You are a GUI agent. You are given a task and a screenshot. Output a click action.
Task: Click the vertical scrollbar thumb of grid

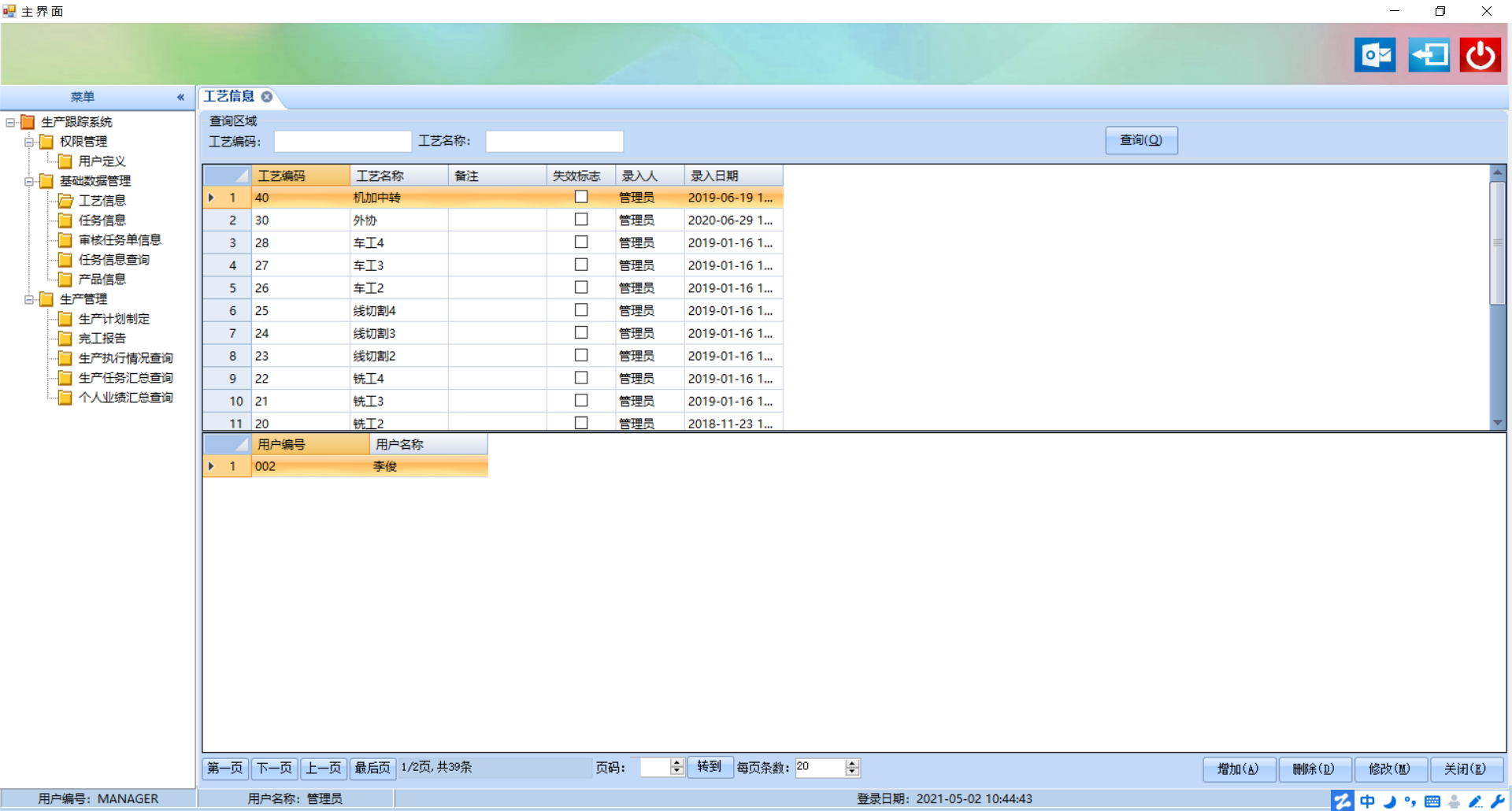click(1498, 243)
